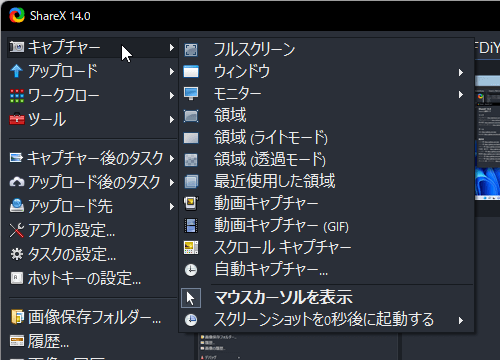Click the folder icon for 画像保存フォルダー
Screen dimensions: 500x360
tap(17, 317)
